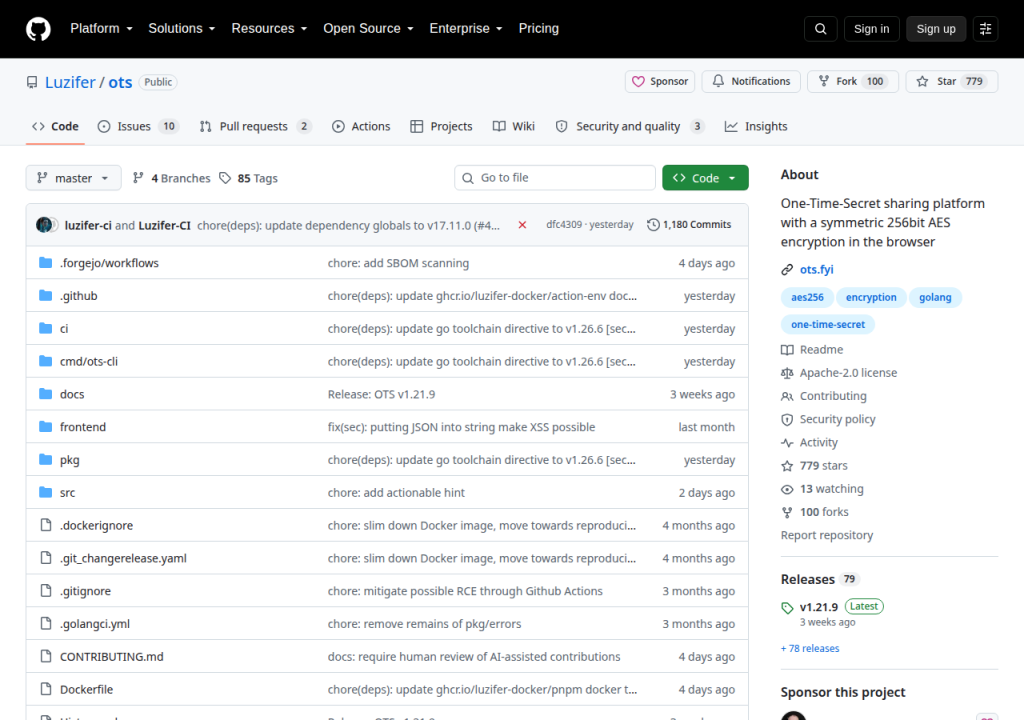The width and height of the screenshot is (1024, 720).
Task: Click the book icon beside Readme
Action: pyautogui.click(x=787, y=350)
